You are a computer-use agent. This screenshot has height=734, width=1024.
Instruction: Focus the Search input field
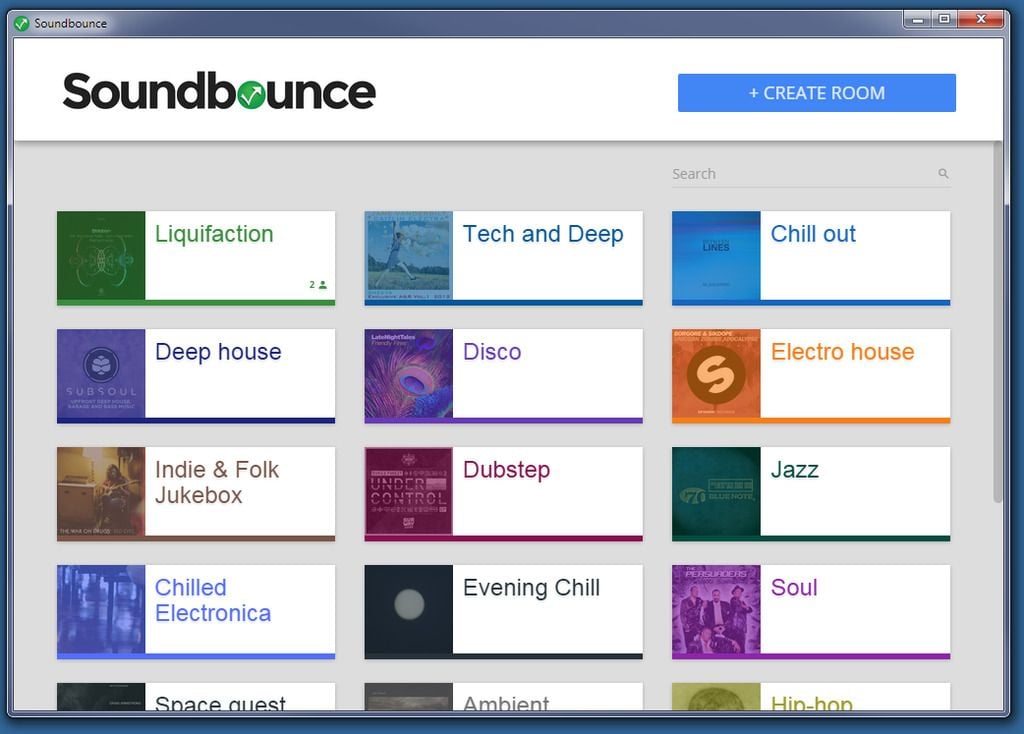(811, 174)
